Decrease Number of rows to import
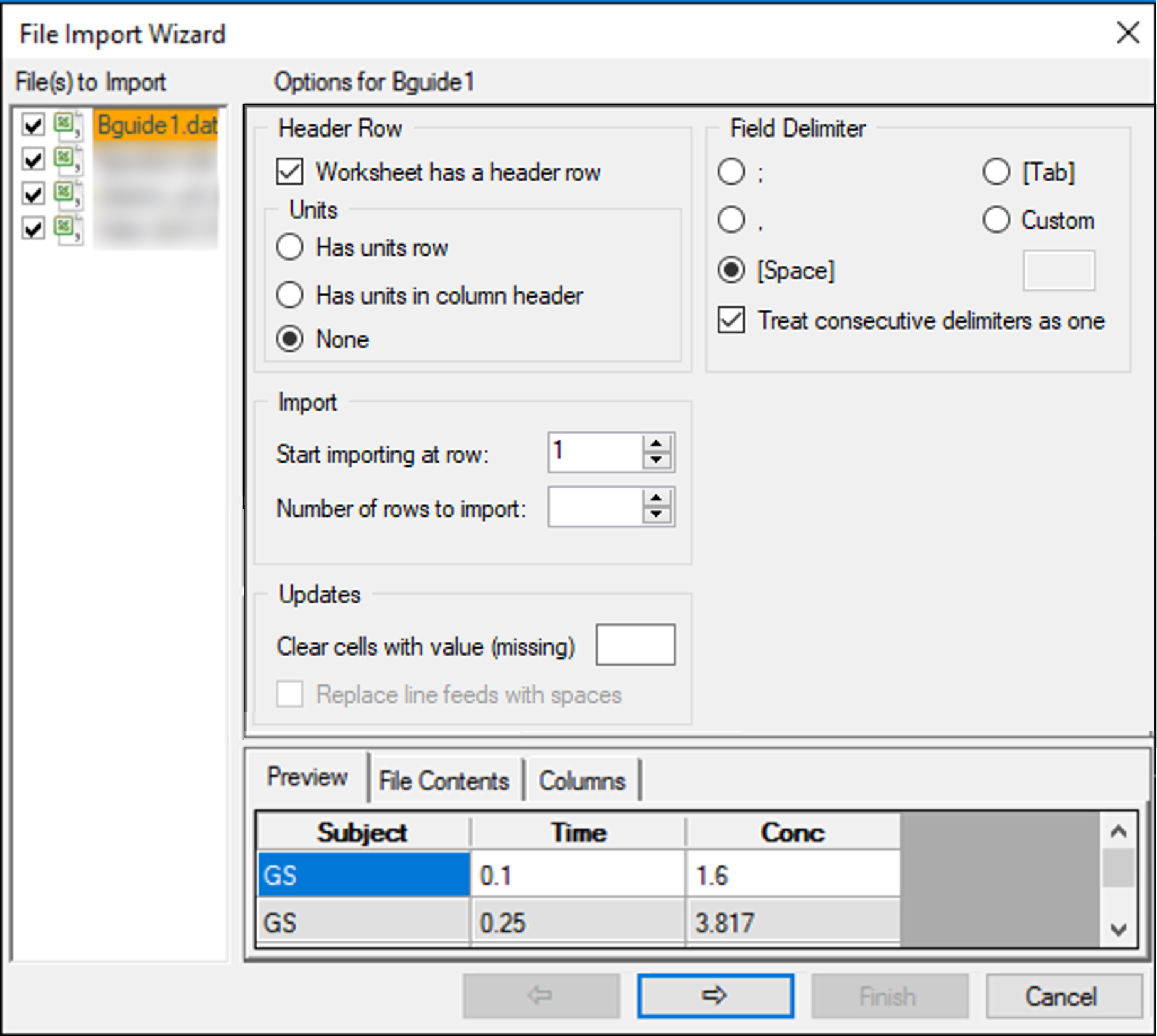Screen dimensions: 1157x1036 pos(657,515)
